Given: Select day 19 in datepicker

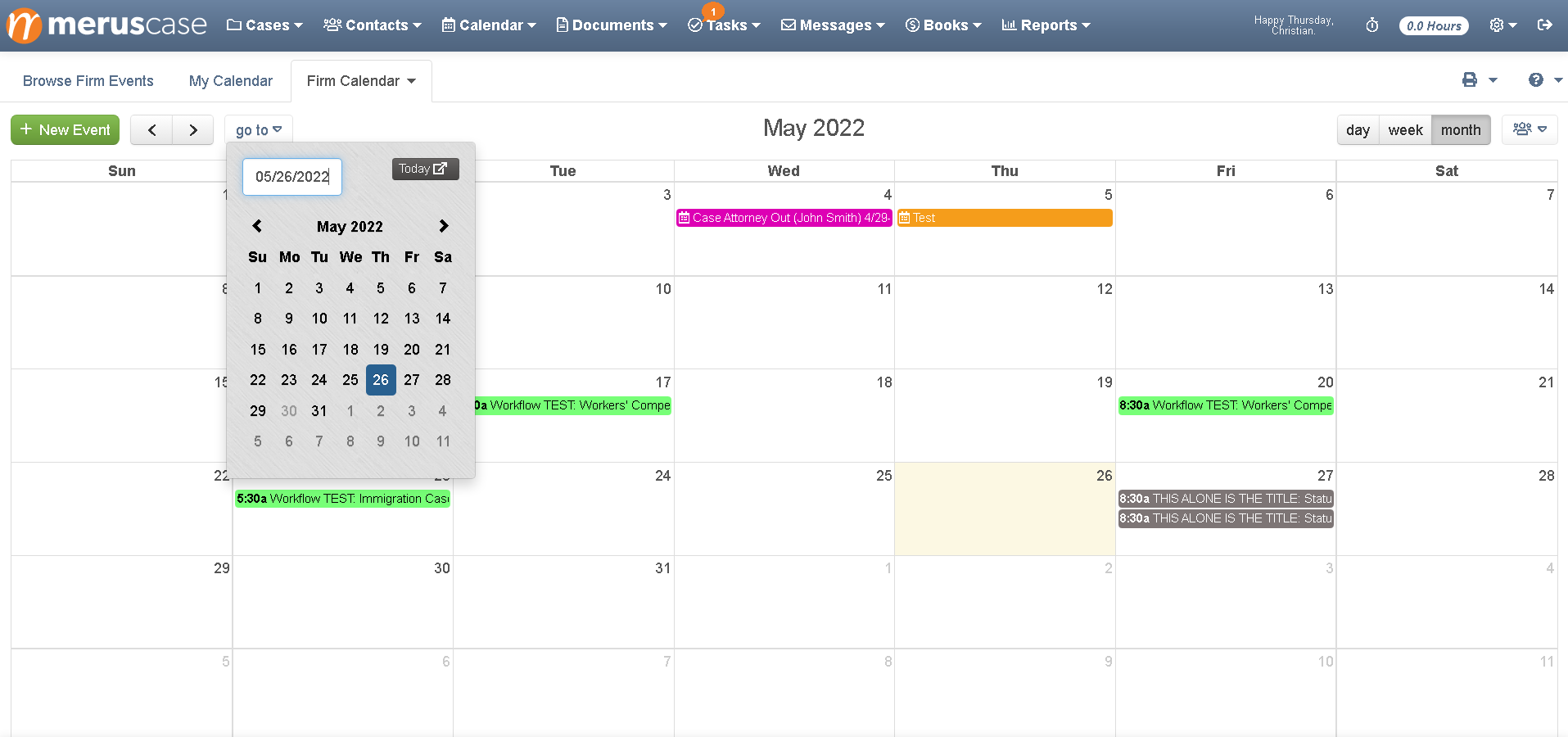Looking at the screenshot, I should (x=381, y=350).
